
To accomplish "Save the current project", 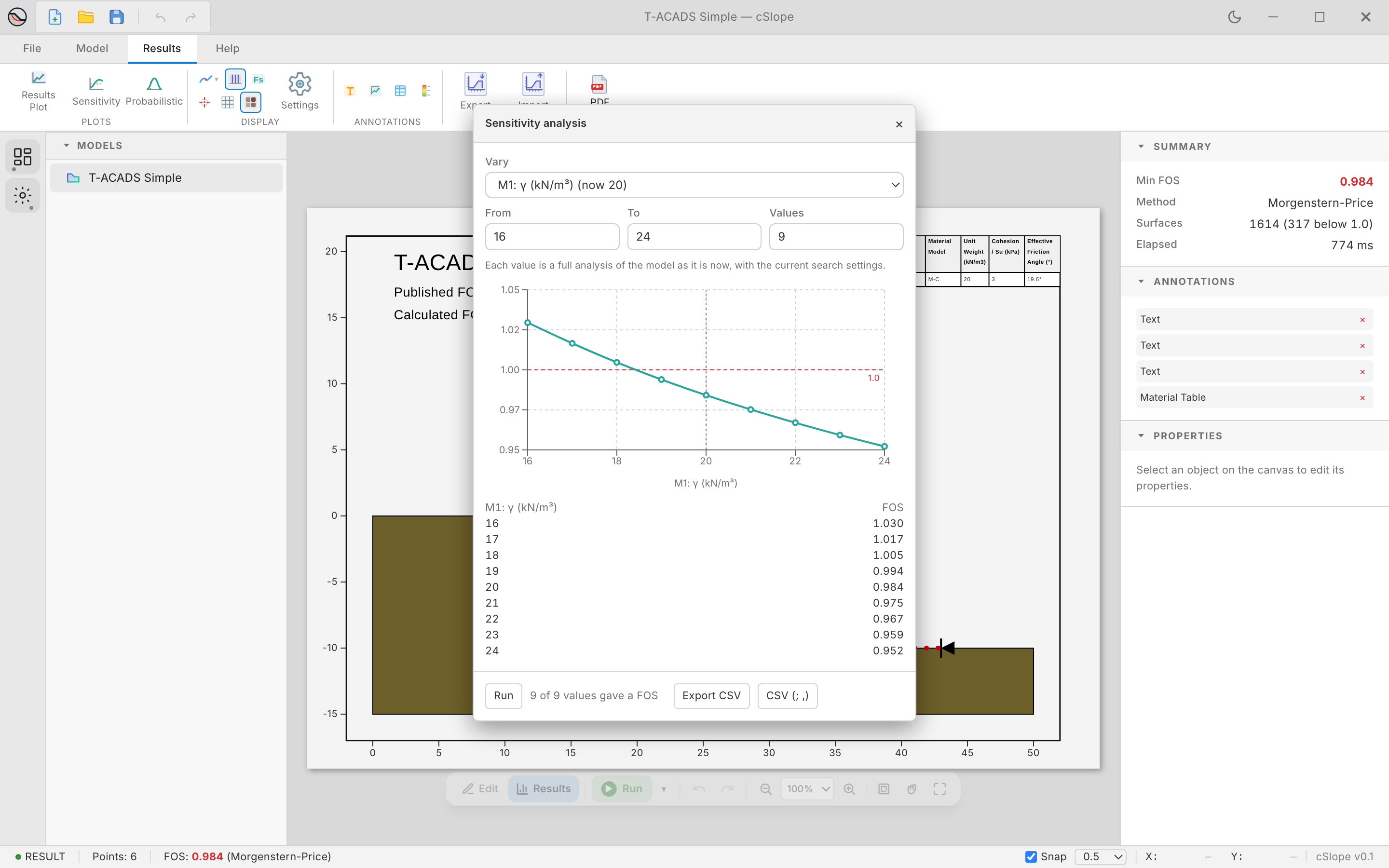I will [x=117, y=17].
